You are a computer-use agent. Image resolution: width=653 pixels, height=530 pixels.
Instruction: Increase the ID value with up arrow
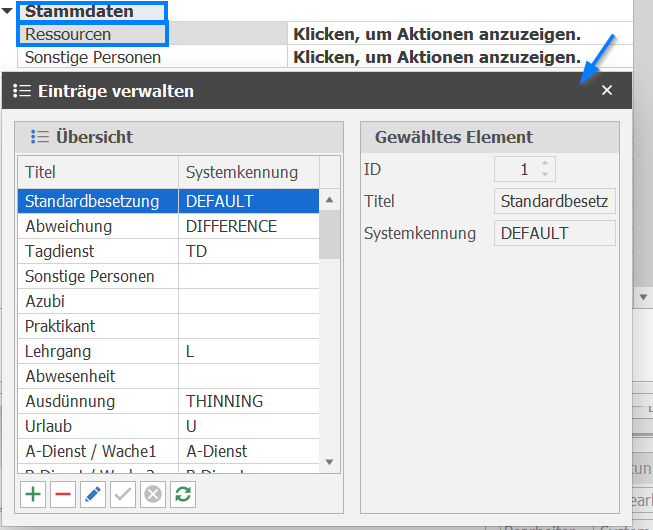[545, 164]
